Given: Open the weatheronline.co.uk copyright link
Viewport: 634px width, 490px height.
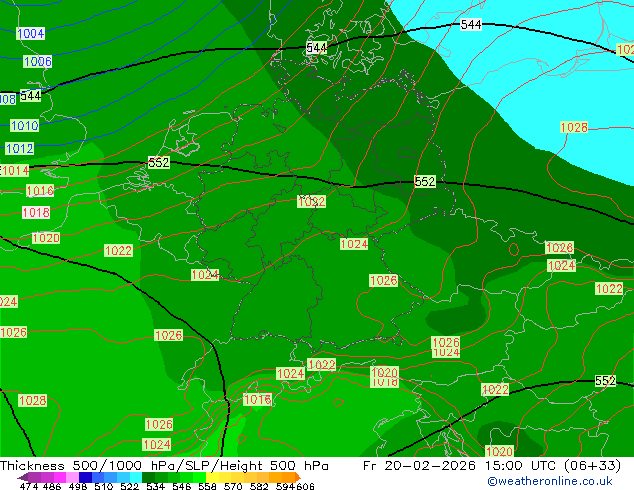Looking at the screenshot, I should pyautogui.click(x=550, y=481).
